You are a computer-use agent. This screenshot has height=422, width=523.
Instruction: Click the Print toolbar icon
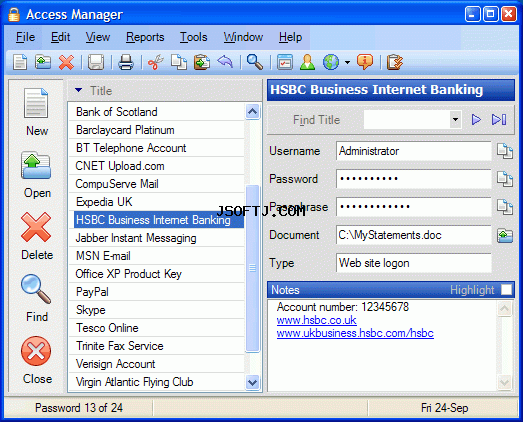pos(126,62)
